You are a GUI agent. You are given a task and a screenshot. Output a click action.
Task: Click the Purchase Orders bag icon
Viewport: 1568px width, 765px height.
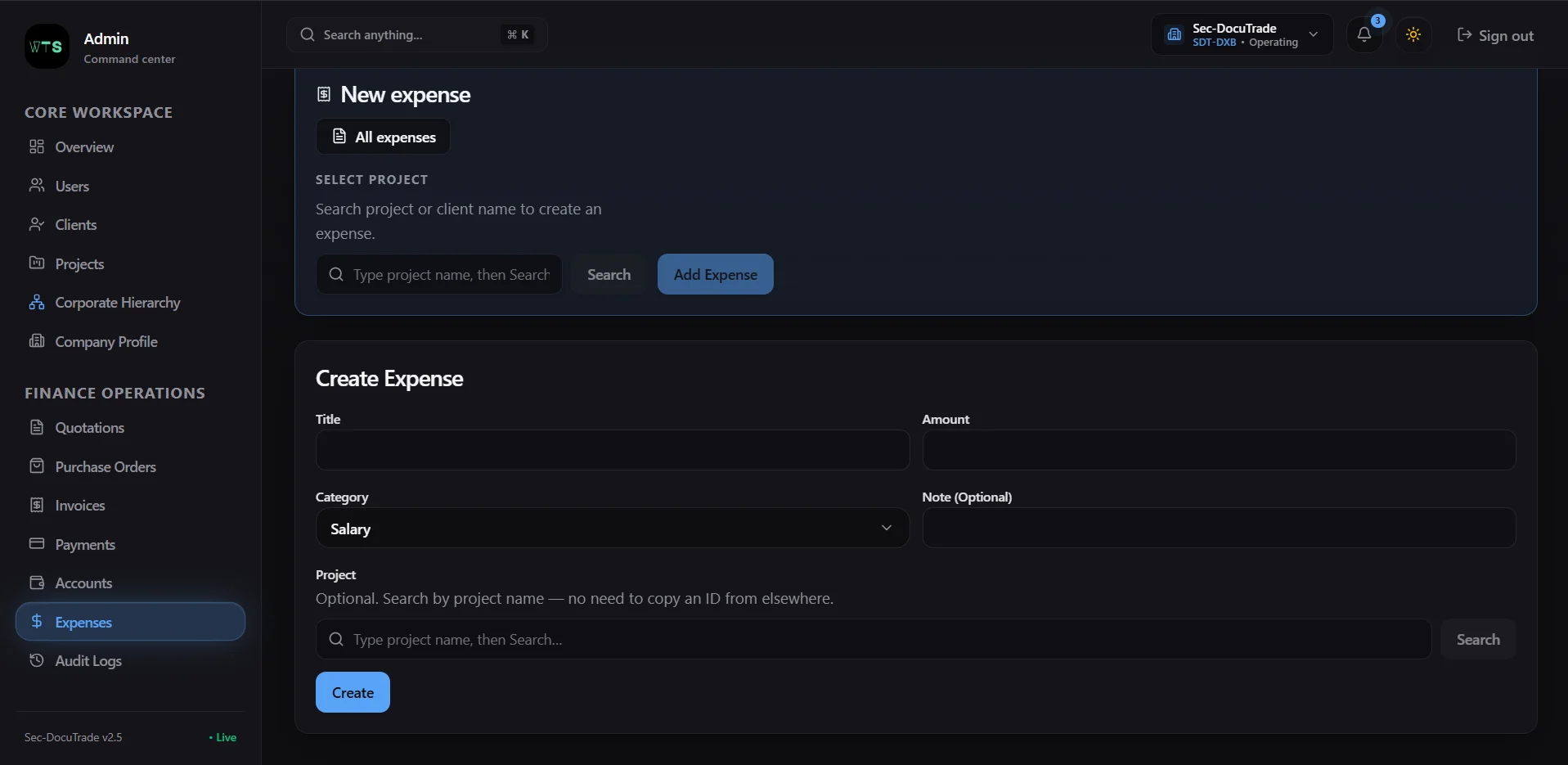coord(37,466)
